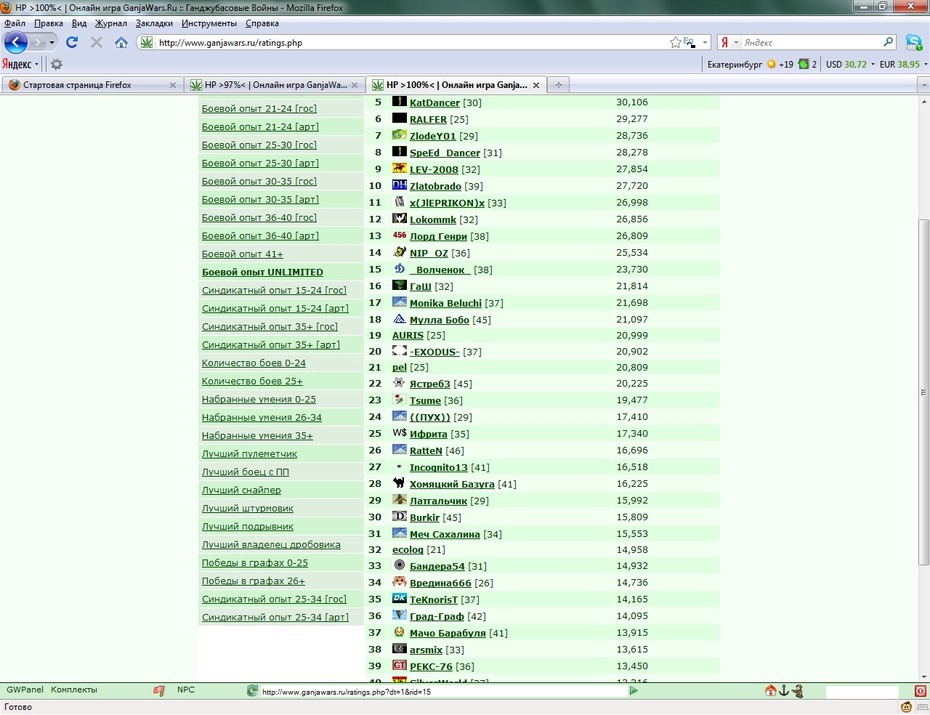Go to the browser Home page icon

coord(122,42)
